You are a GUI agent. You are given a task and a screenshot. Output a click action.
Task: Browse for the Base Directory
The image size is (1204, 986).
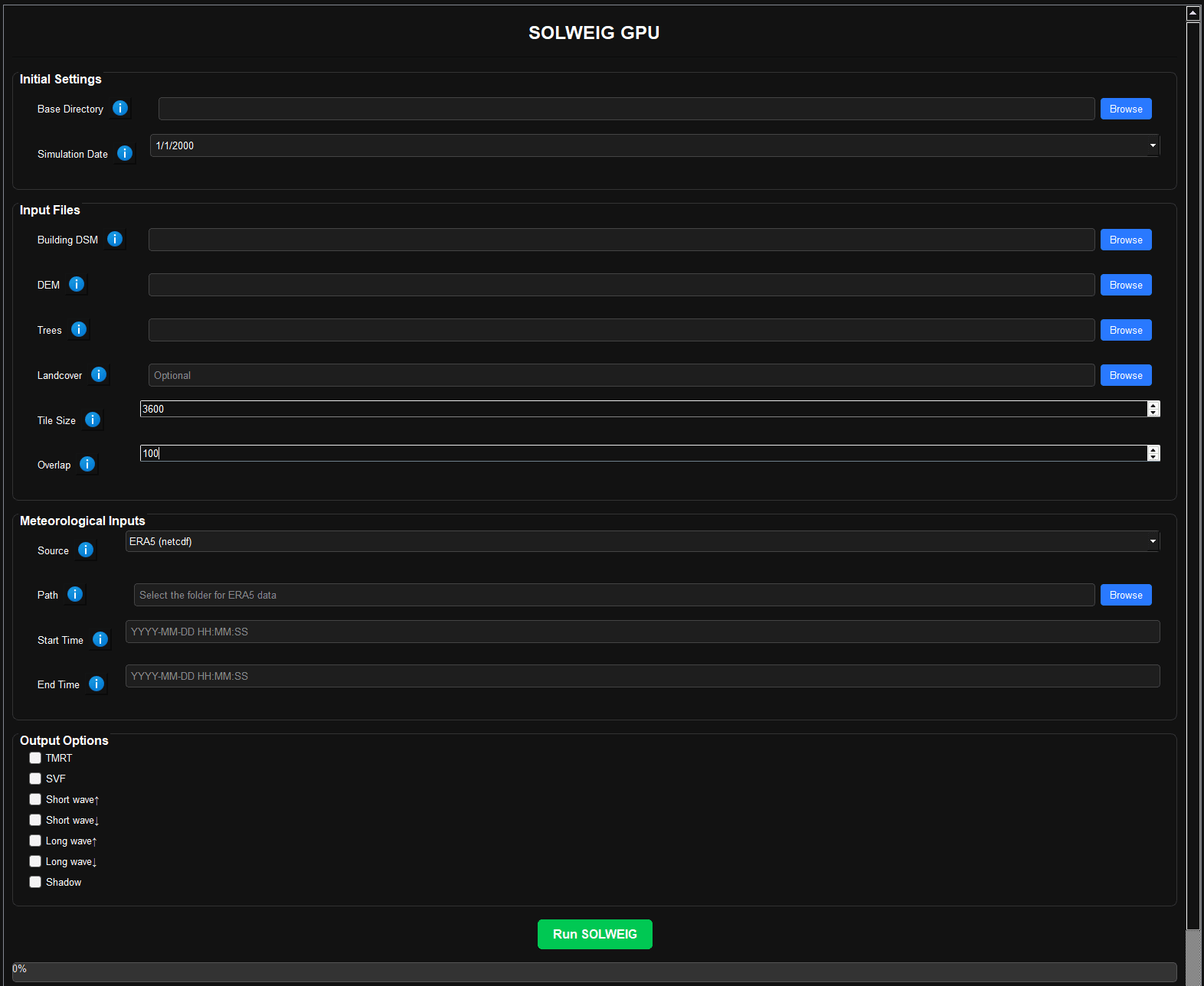(x=1126, y=109)
